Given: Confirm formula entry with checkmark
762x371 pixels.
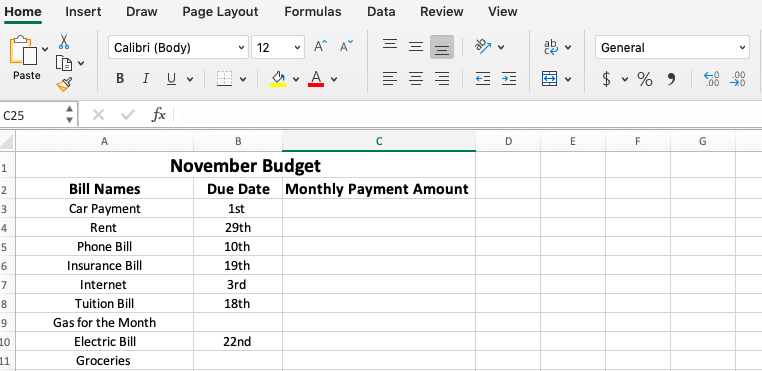Looking at the screenshot, I should (x=128, y=115).
